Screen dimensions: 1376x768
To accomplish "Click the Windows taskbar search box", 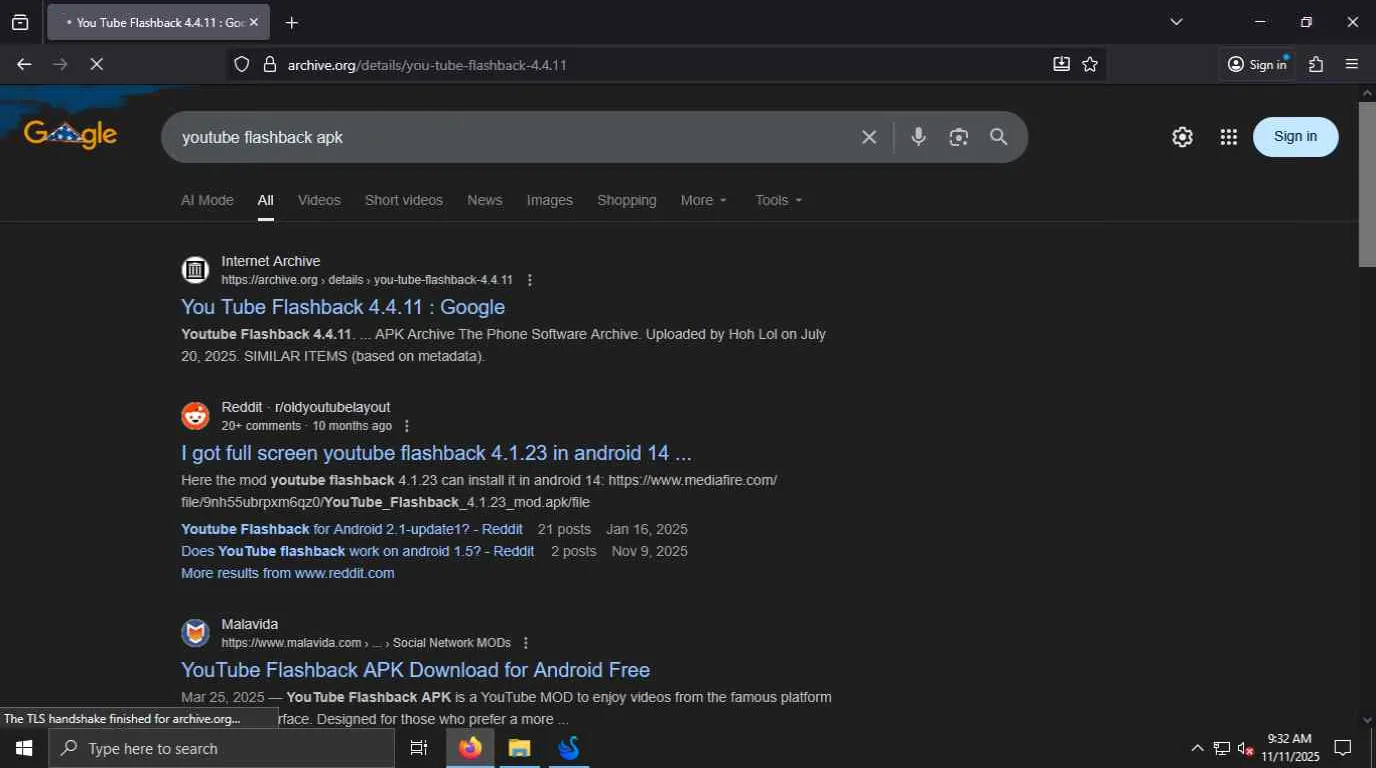I will (222, 748).
